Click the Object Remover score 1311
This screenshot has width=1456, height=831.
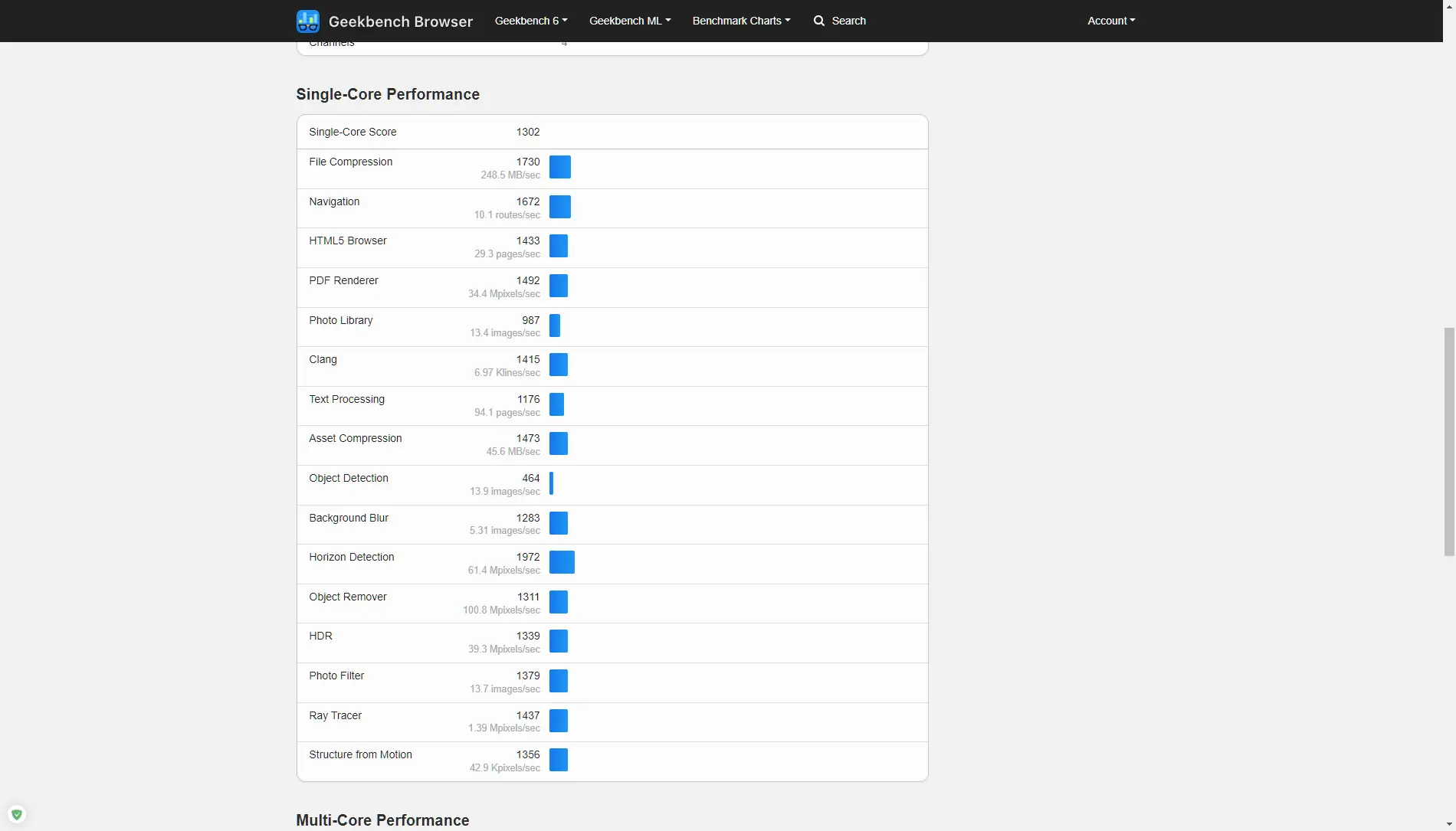pyautogui.click(x=529, y=597)
